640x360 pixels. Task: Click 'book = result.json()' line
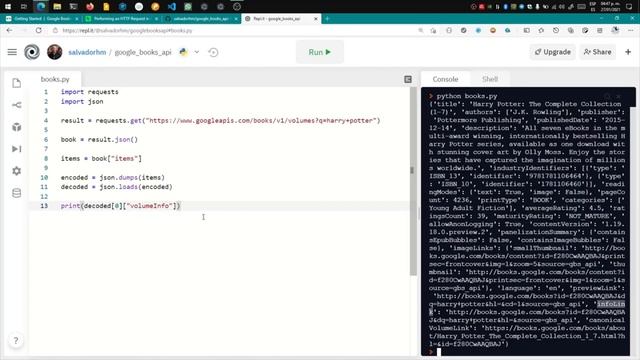(99, 140)
